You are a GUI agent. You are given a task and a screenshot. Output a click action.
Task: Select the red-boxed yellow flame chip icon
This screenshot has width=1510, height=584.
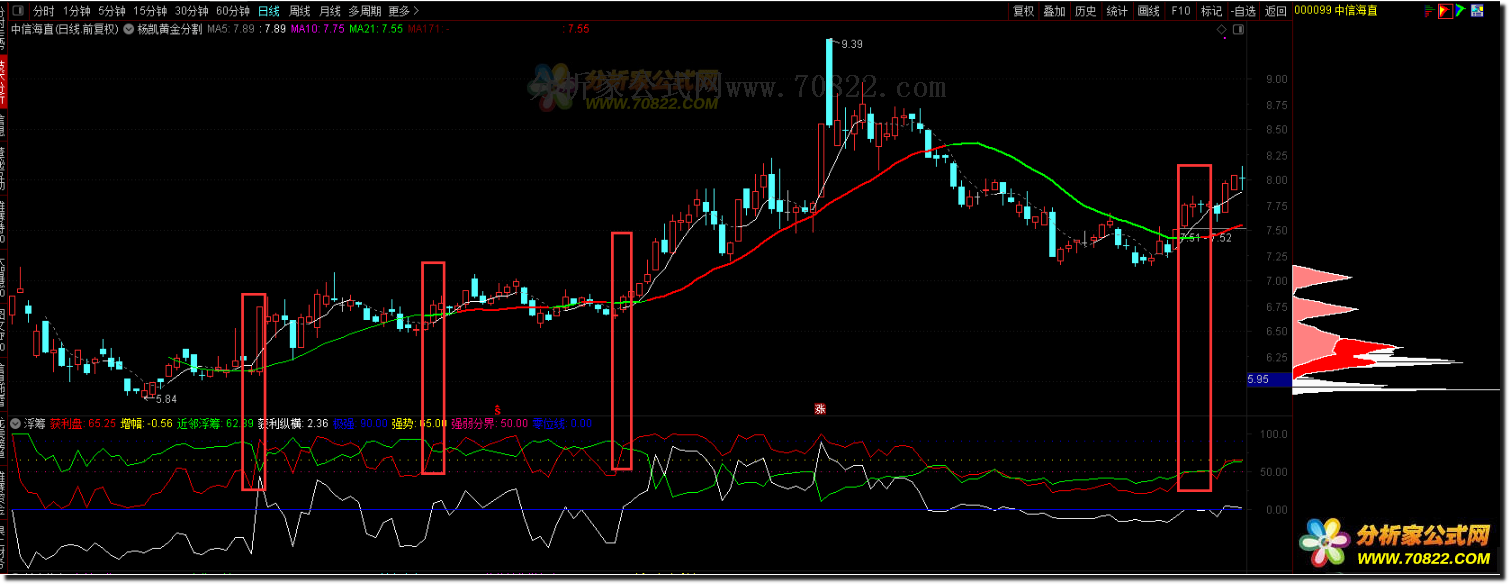coord(1444,11)
